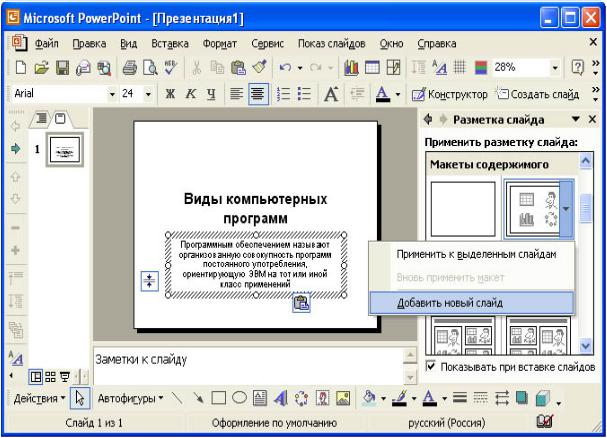Open print preview
Image resolution: width=607 pixels, height=438 pixels.
coord(150,68)
